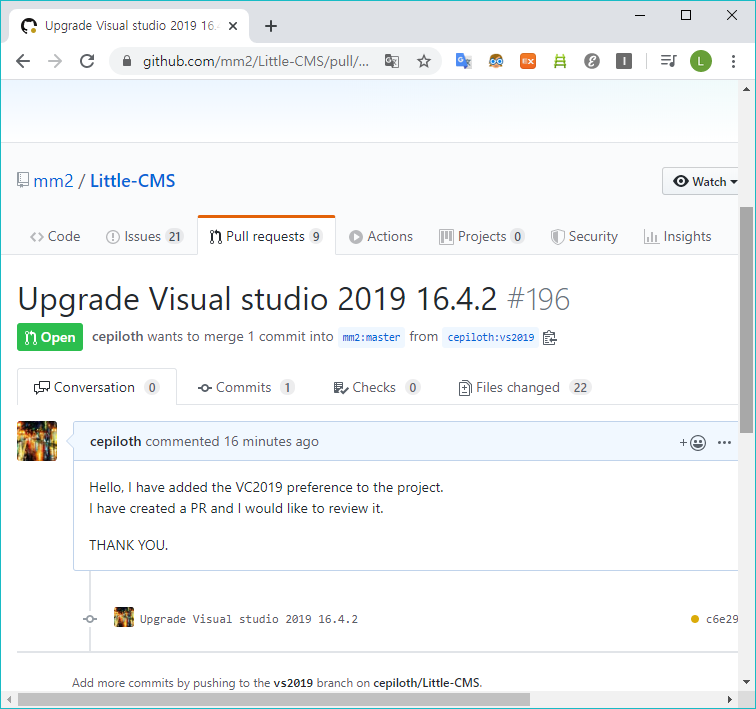Viewport: 756px width, 709px height.
Task: Click the browser forward arrow
Action: (55, 61)
